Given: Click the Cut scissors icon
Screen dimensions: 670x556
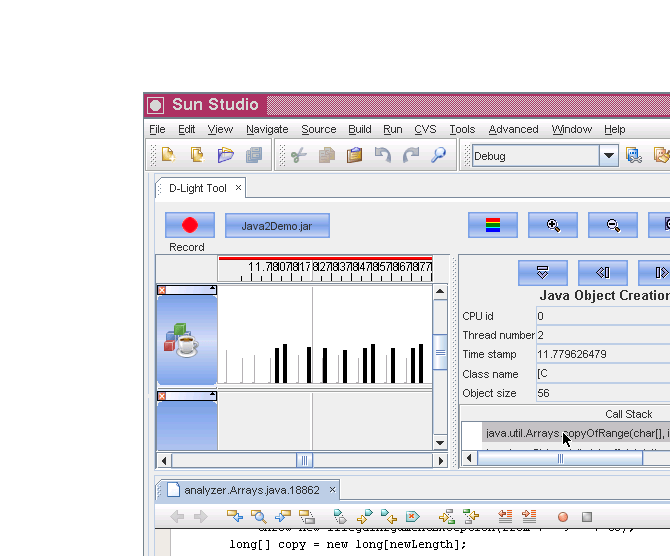Looking at the screenshot, I should 299,155.
